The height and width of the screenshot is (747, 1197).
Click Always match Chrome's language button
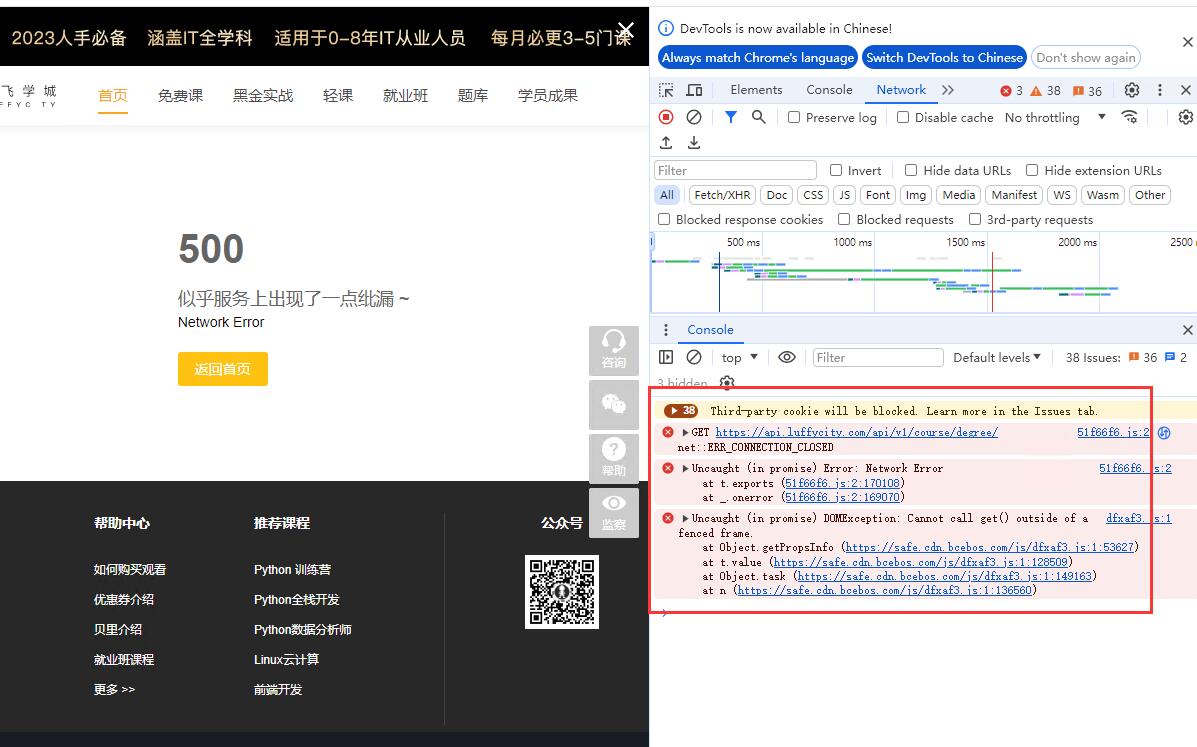click(757, 57)
